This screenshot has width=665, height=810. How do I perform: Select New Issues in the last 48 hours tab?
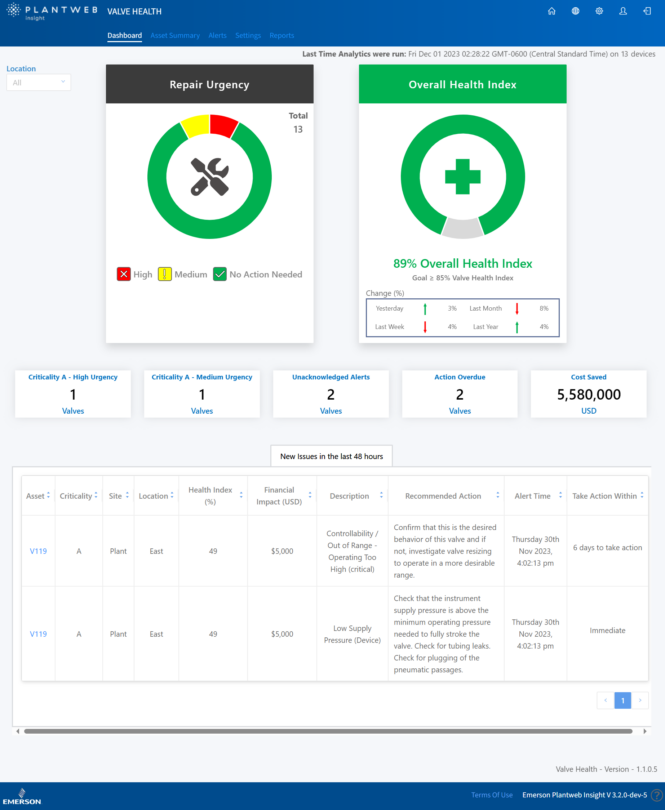click(x=331, y=456)
